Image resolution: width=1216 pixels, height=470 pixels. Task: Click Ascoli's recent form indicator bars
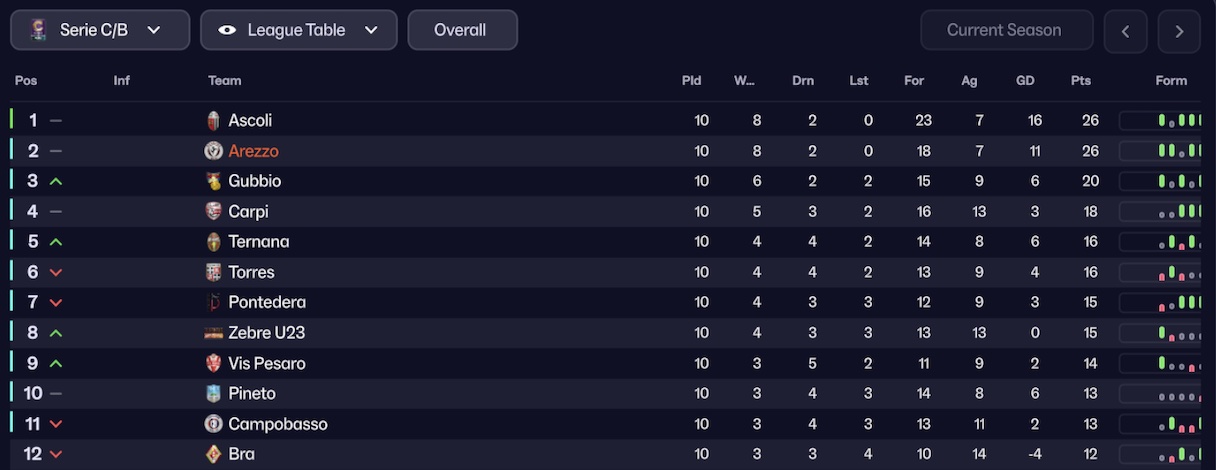point(1160,121)
